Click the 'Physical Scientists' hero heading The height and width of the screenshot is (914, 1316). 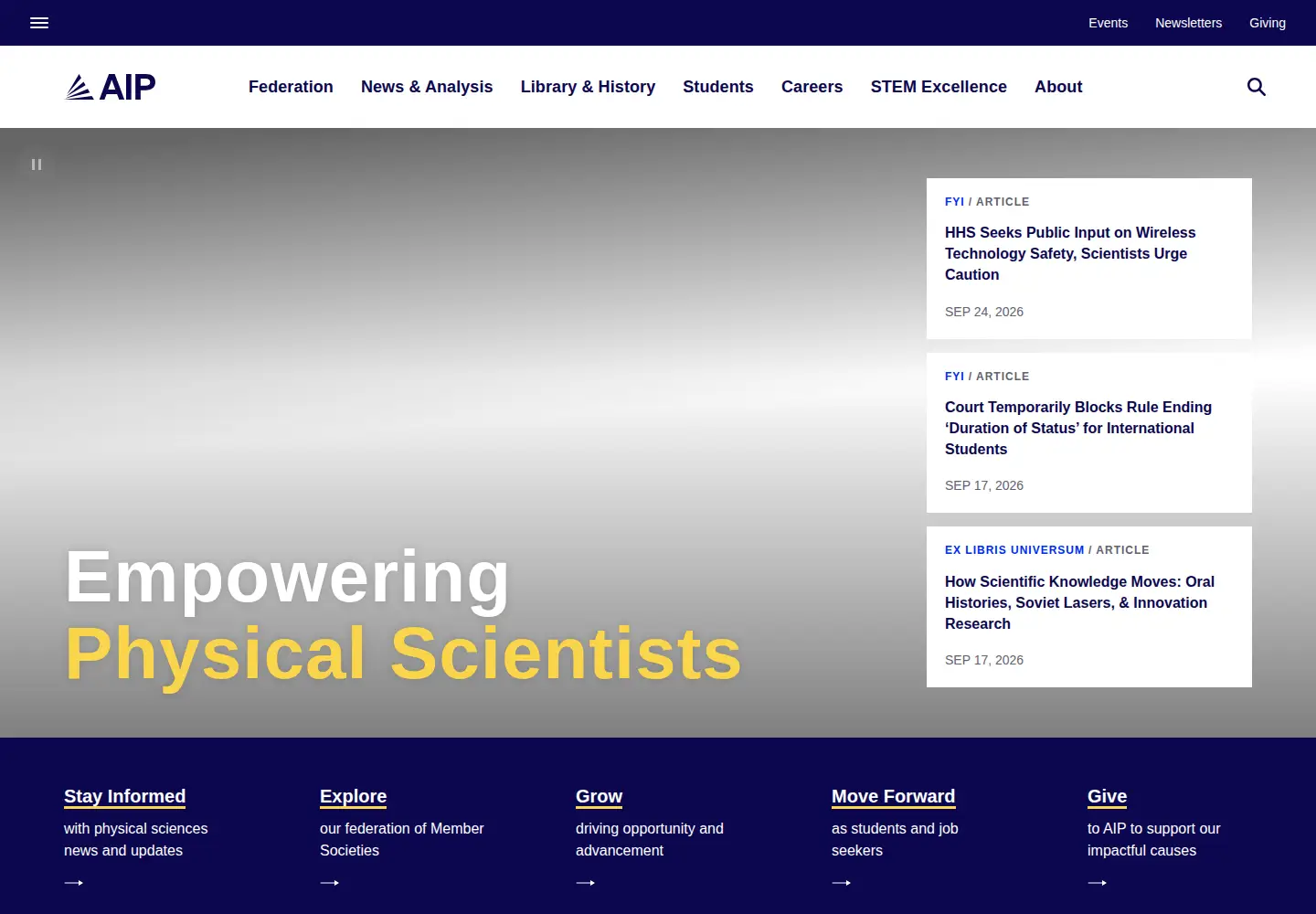point(403,654)
